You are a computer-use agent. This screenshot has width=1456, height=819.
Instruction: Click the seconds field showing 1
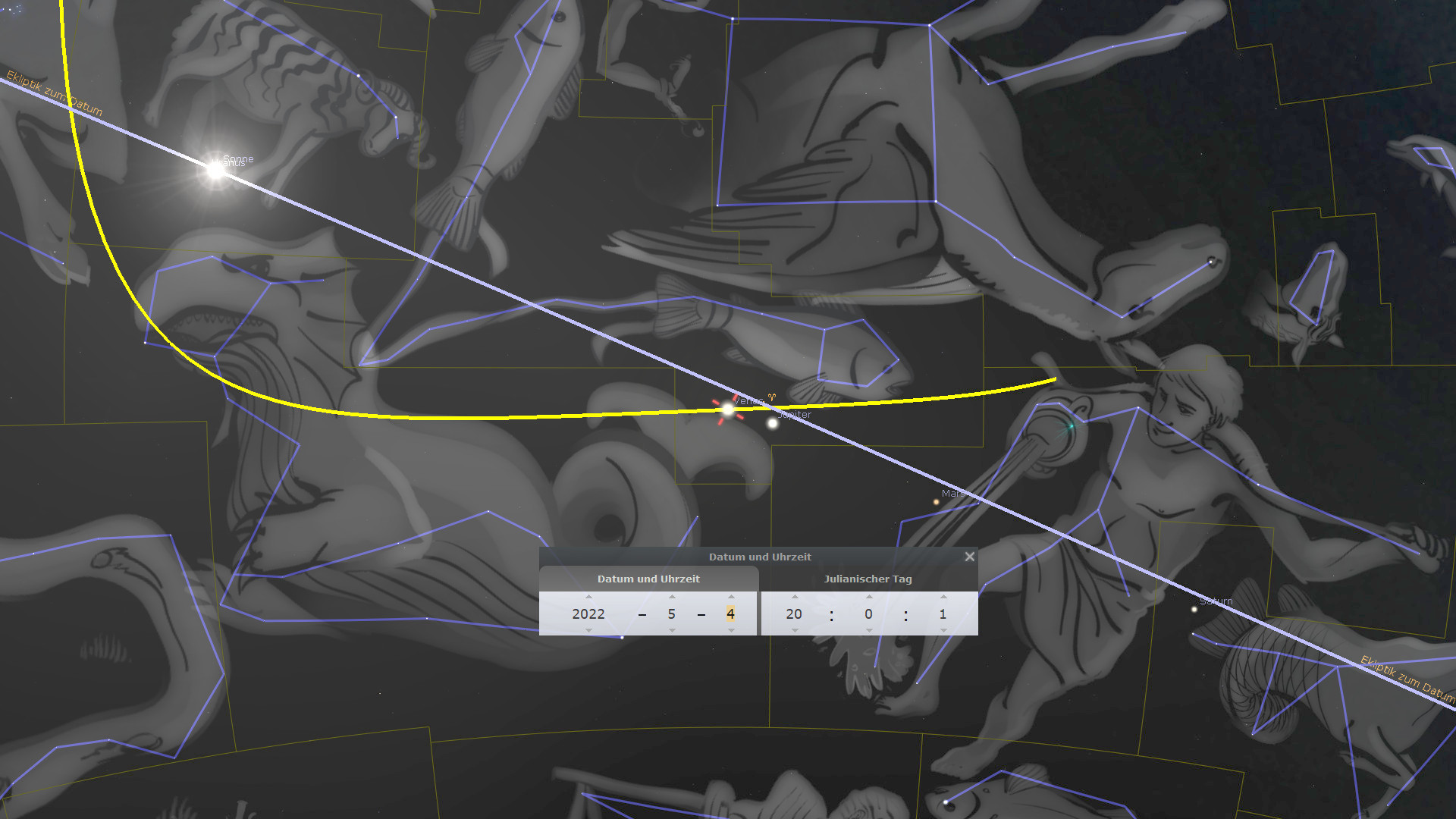(x=943, y=613)
